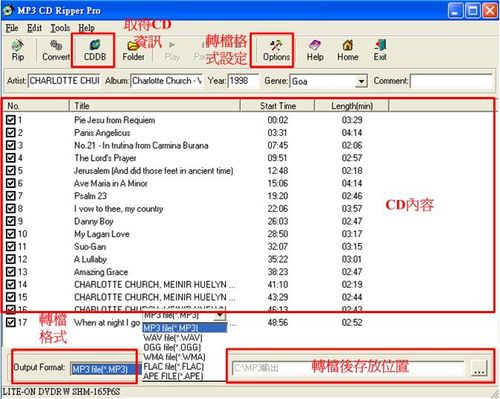Open the Folder toolbar icon

133,50
